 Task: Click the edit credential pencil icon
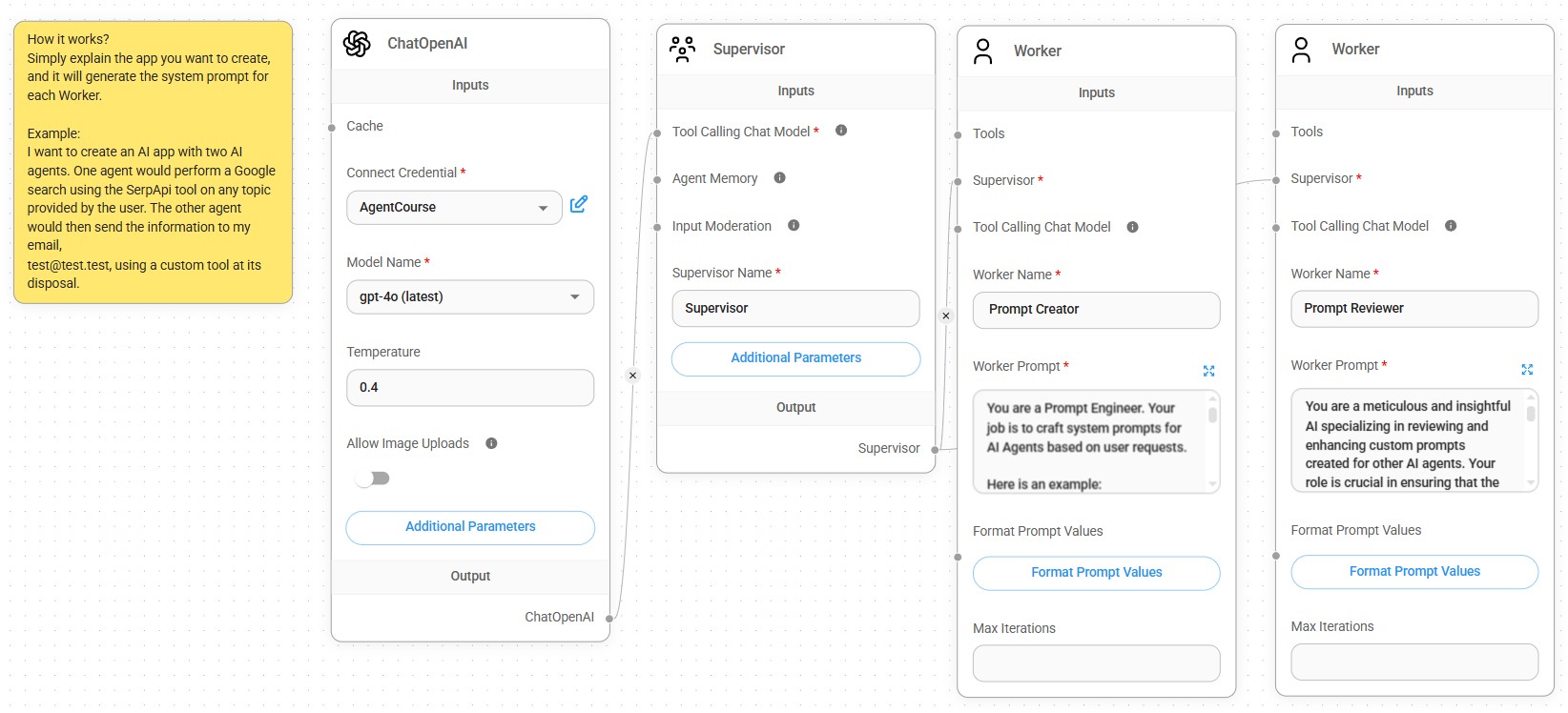click(x=578, y=205)
